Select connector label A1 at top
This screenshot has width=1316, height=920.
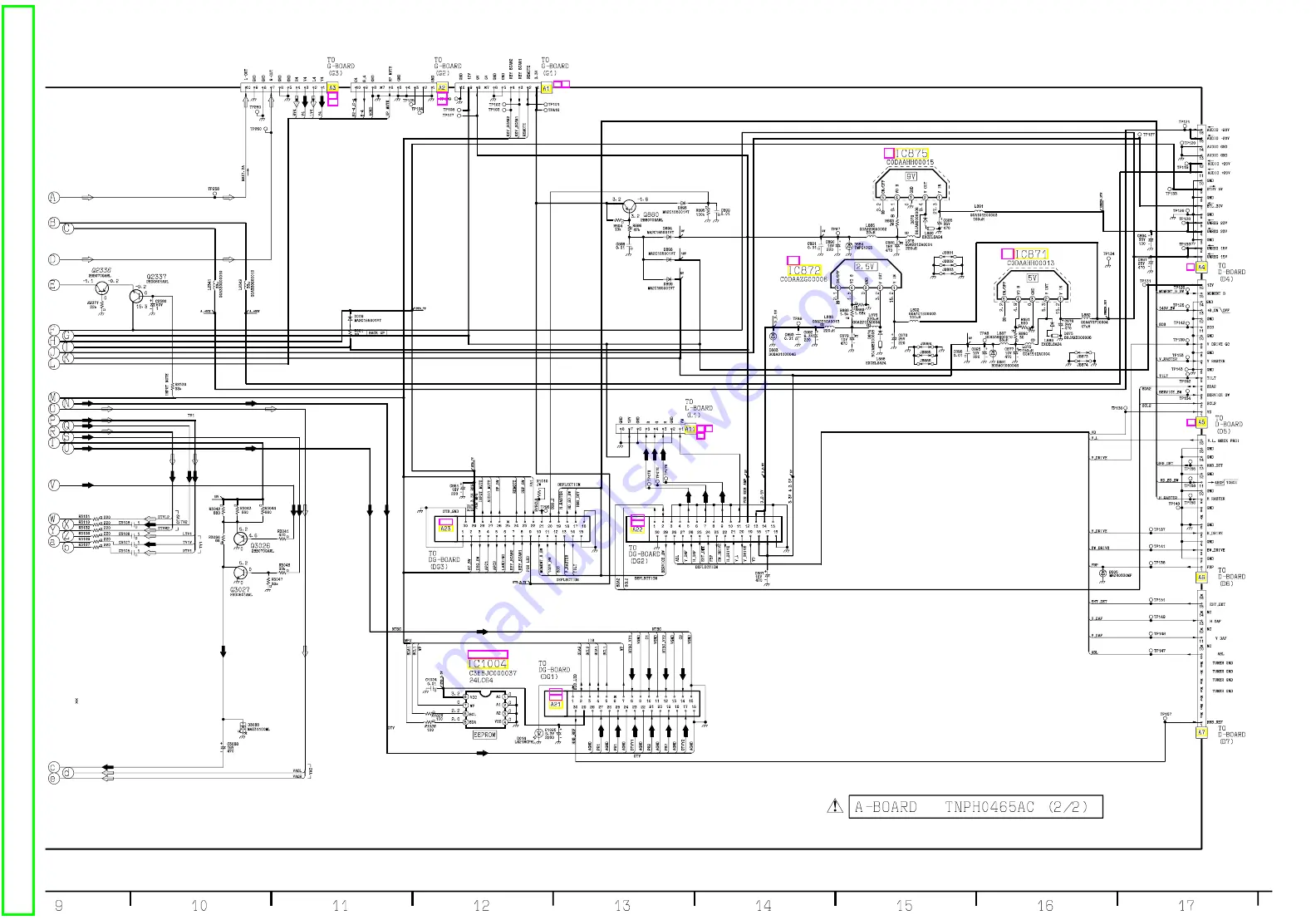coord(546,88)
